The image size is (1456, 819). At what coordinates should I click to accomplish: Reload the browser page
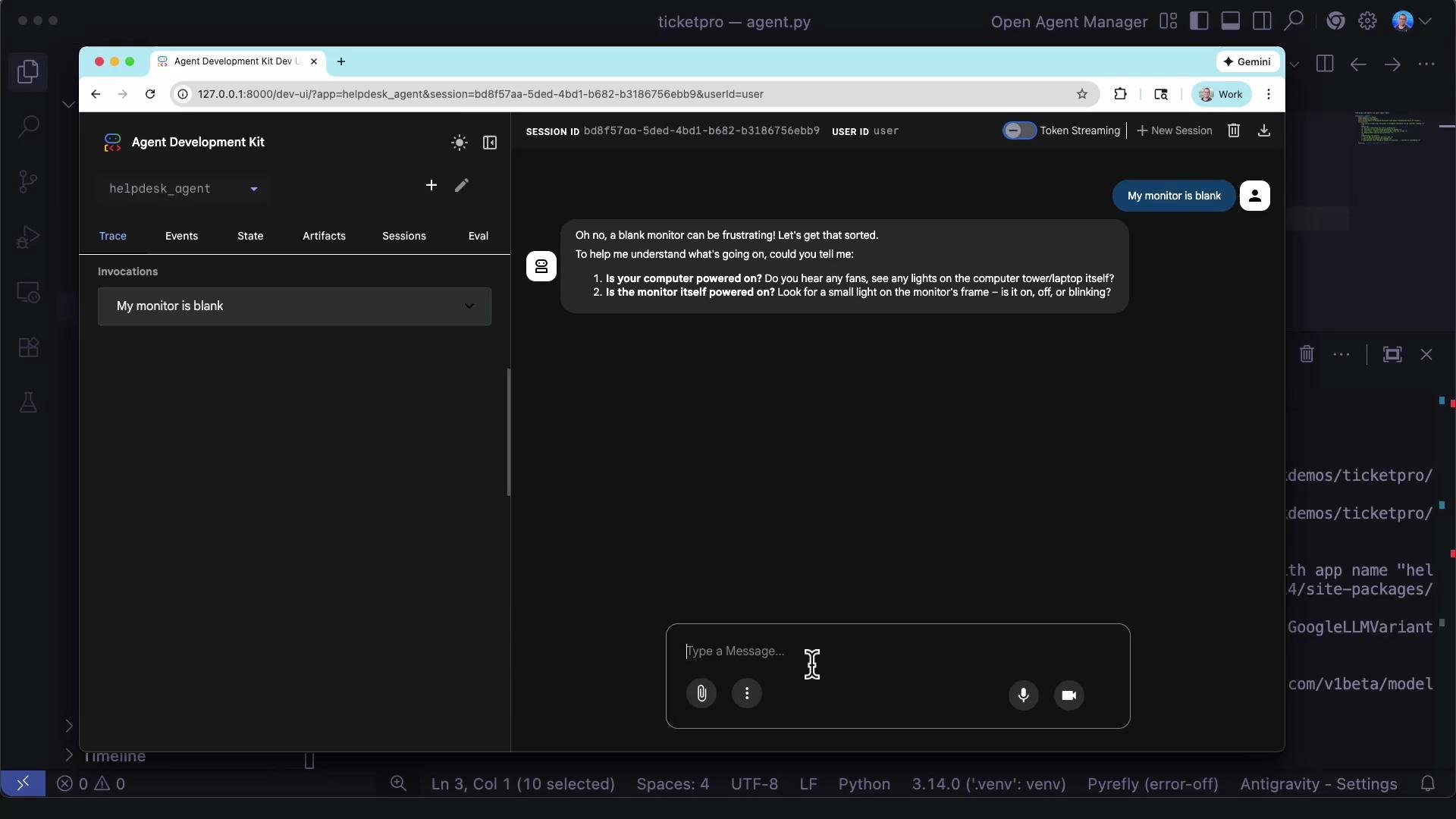point(150,94)
